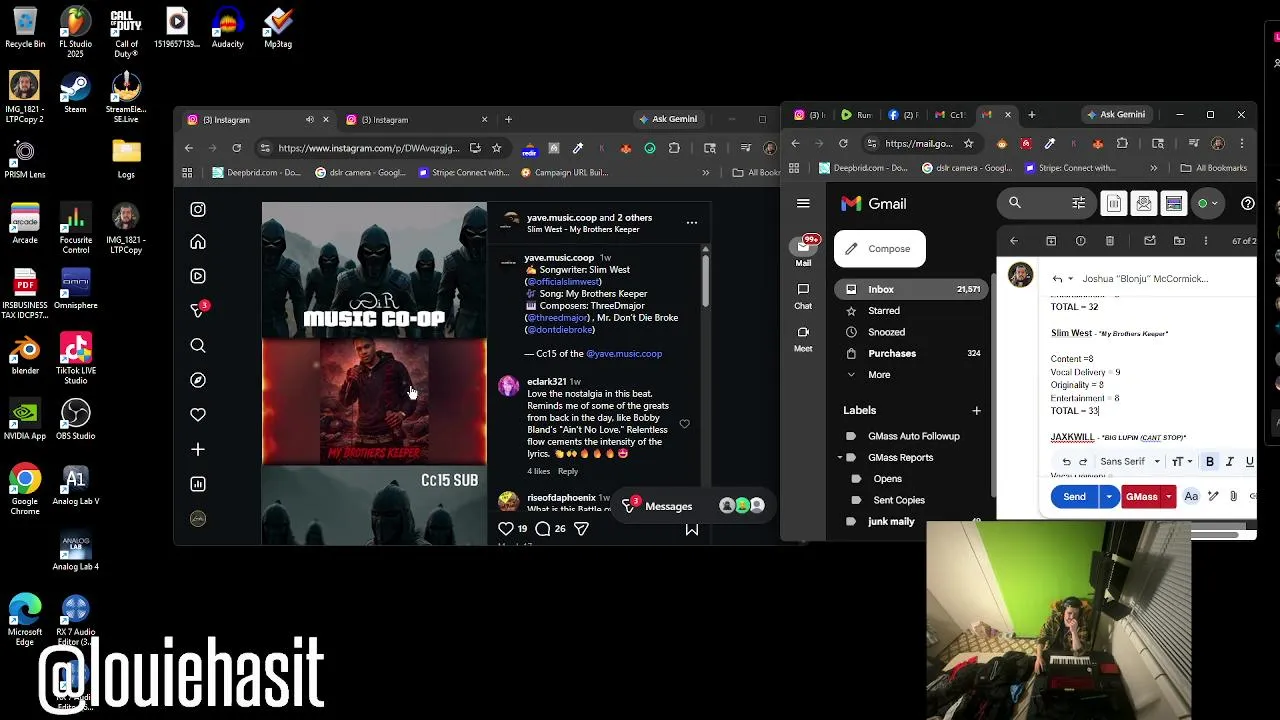
Task: Open Instagram search in the sidebar
Action: click(198, 346)
